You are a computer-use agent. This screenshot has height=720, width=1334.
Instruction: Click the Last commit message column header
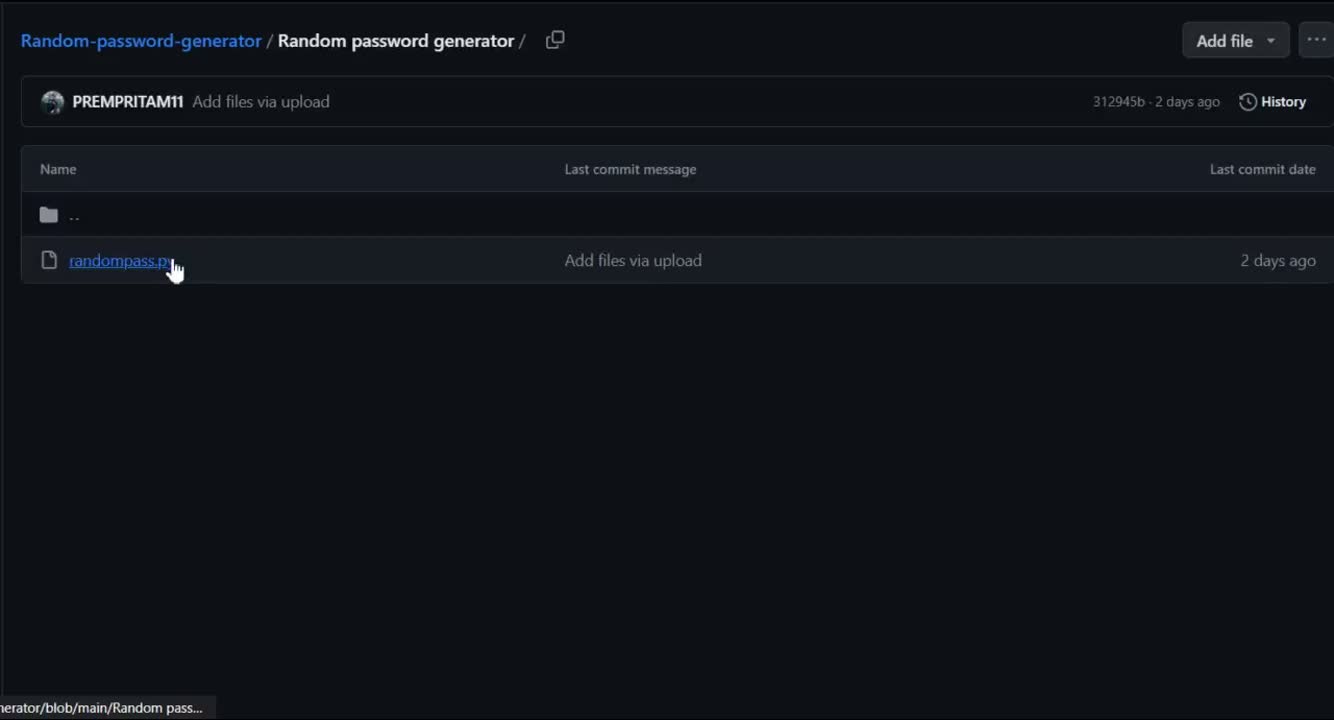(630, 169)
